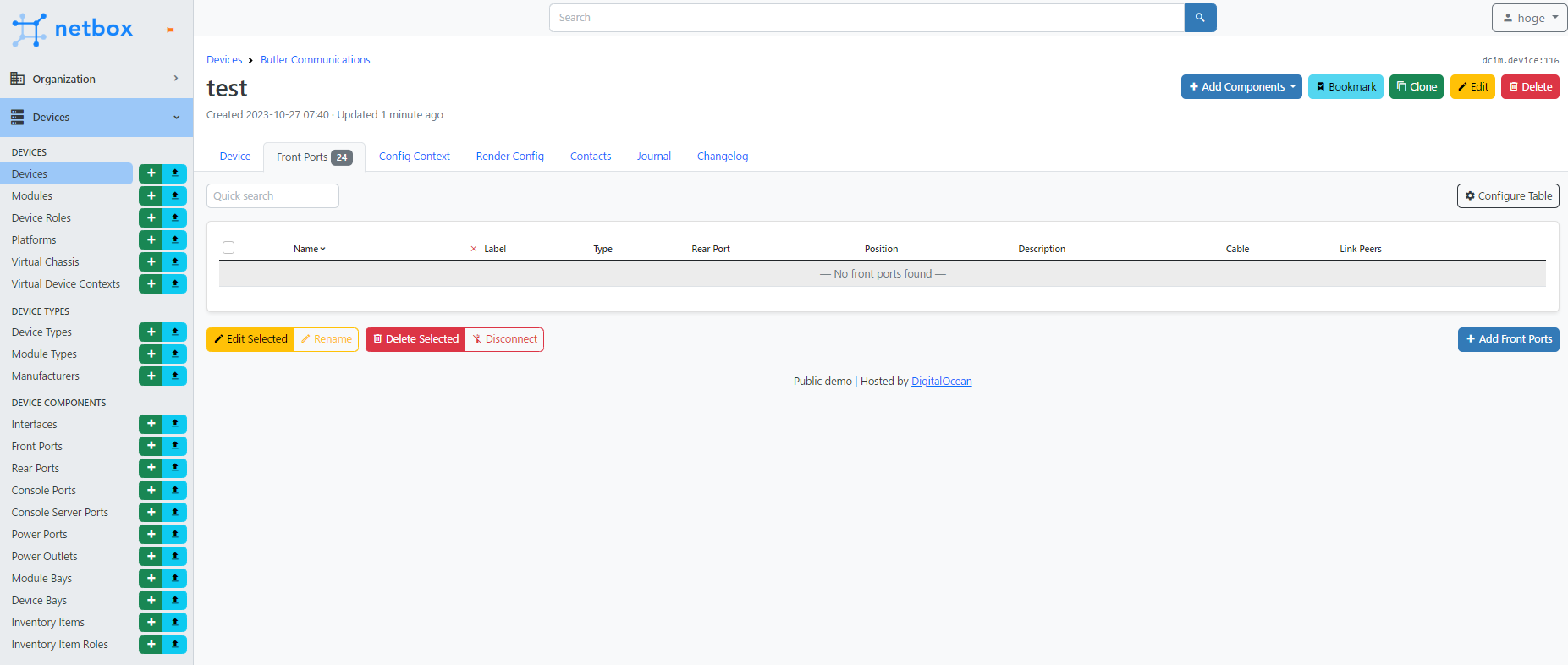Click the Bookmark button
1568x665 pixels.
[x=1345, y=86]
